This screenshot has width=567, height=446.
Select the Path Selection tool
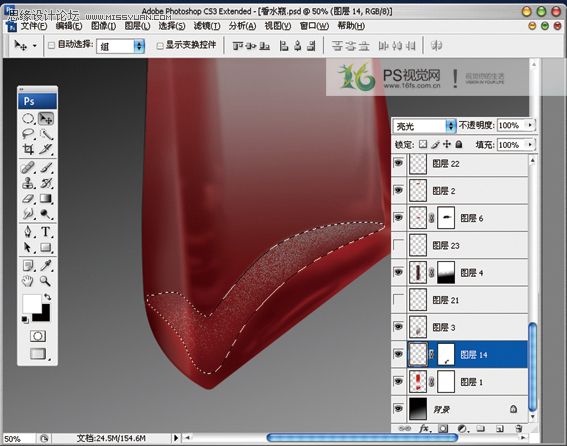28,247
